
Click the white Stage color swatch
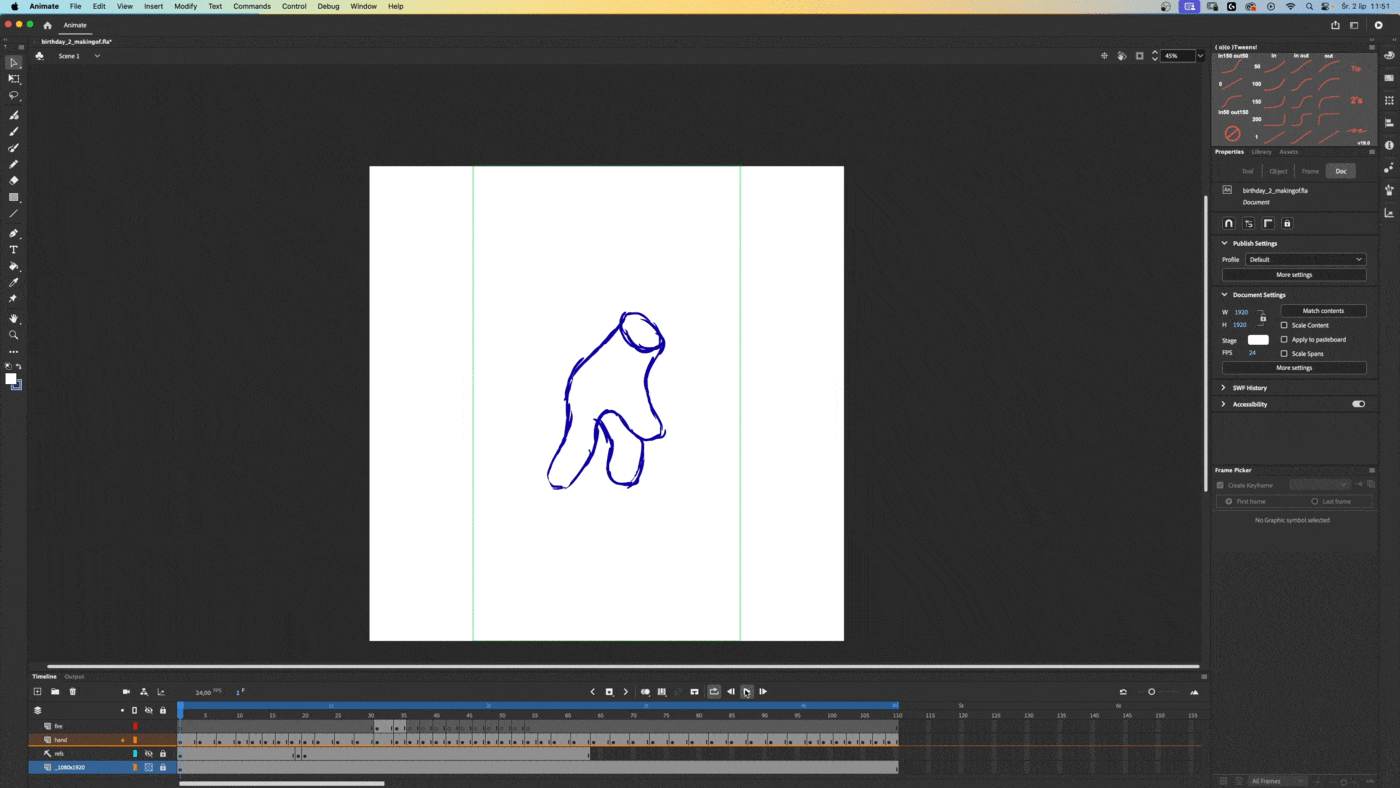tap(1258, 340)
